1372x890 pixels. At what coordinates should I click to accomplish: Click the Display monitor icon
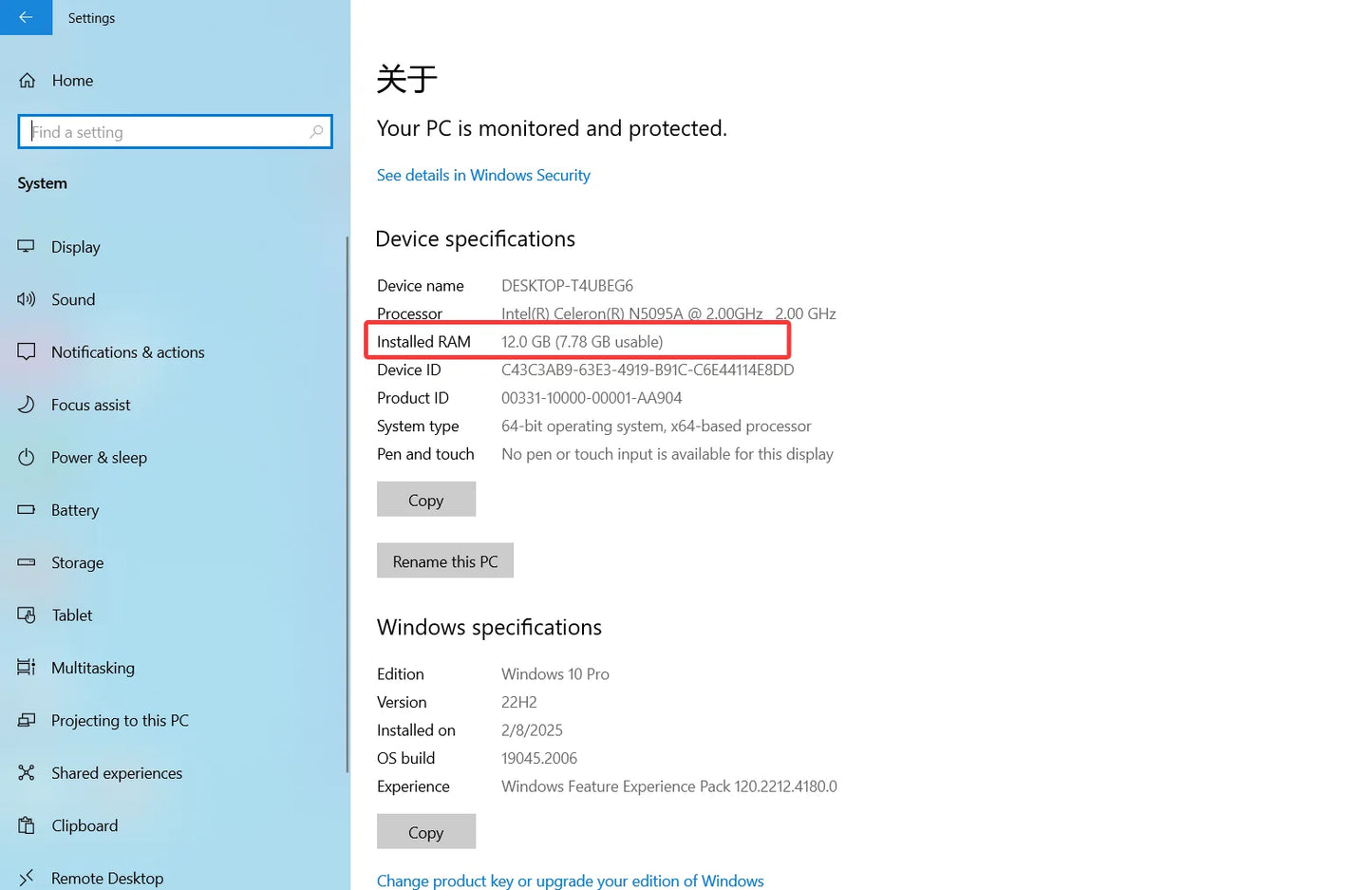point(27,247)
